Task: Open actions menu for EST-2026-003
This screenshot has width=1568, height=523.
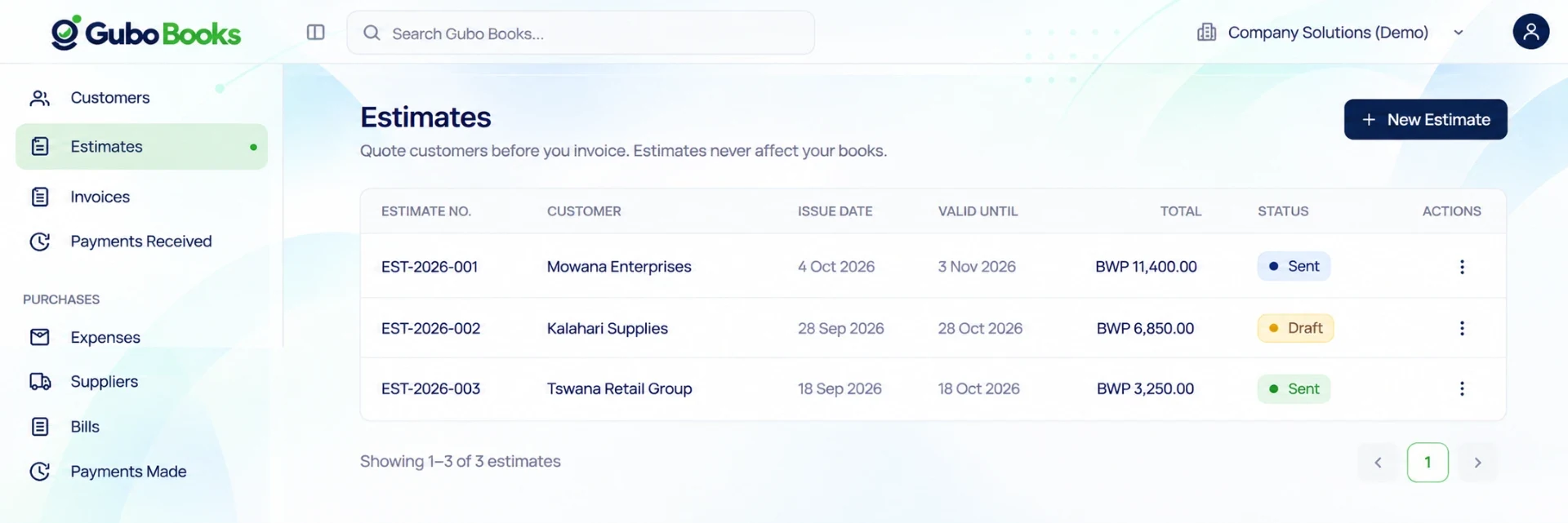Action: tap(1462, 389)
